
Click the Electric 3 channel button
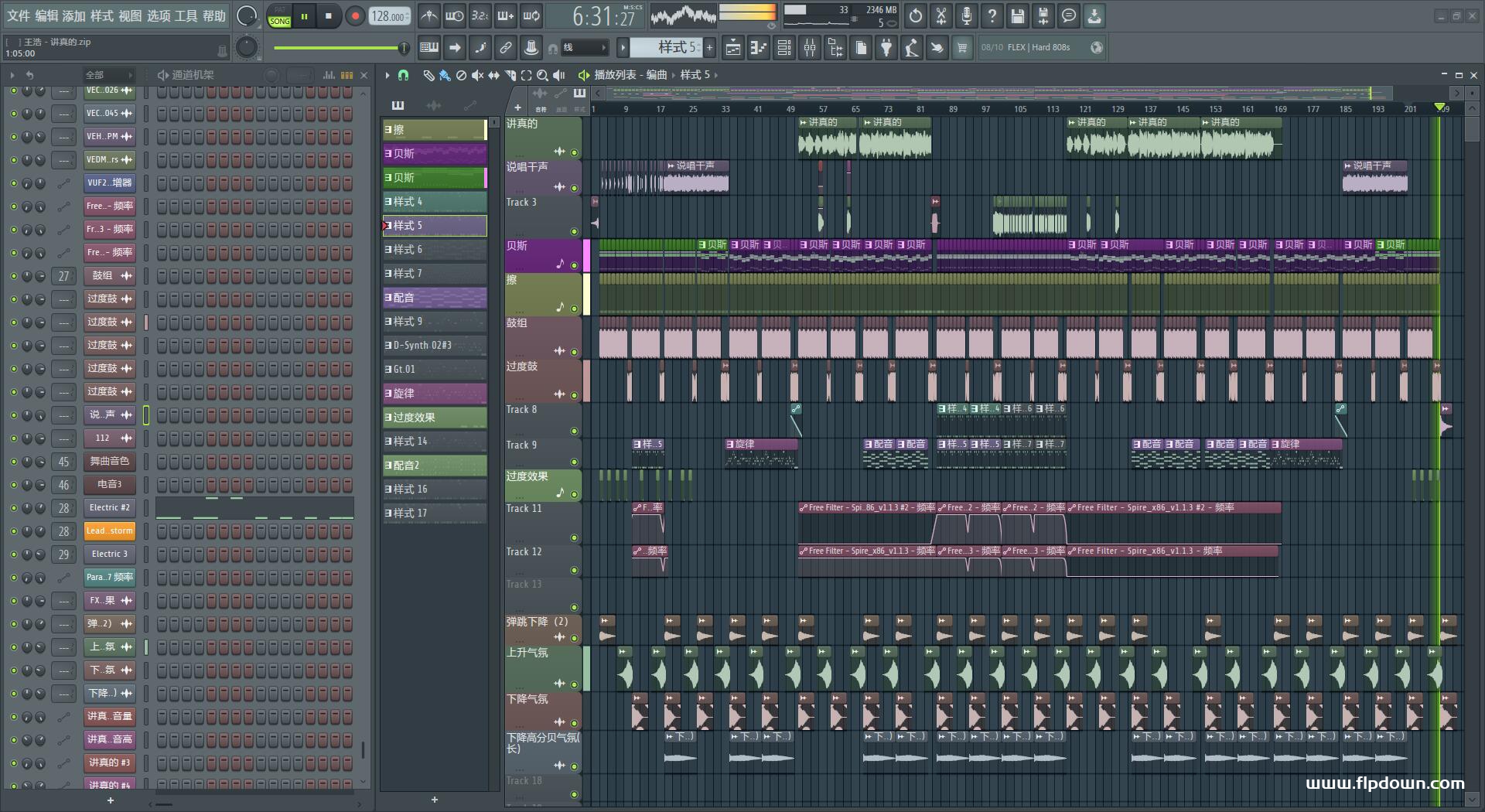pos(110,554)
